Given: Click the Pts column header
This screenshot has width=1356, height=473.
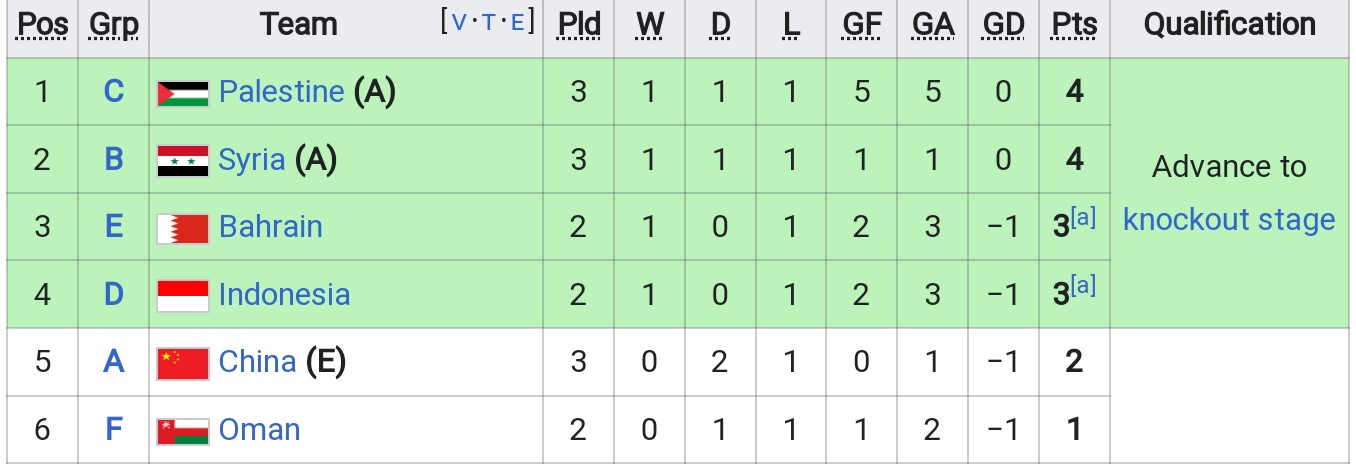Looking at the screenshot, I should (x=1074, y=24).
